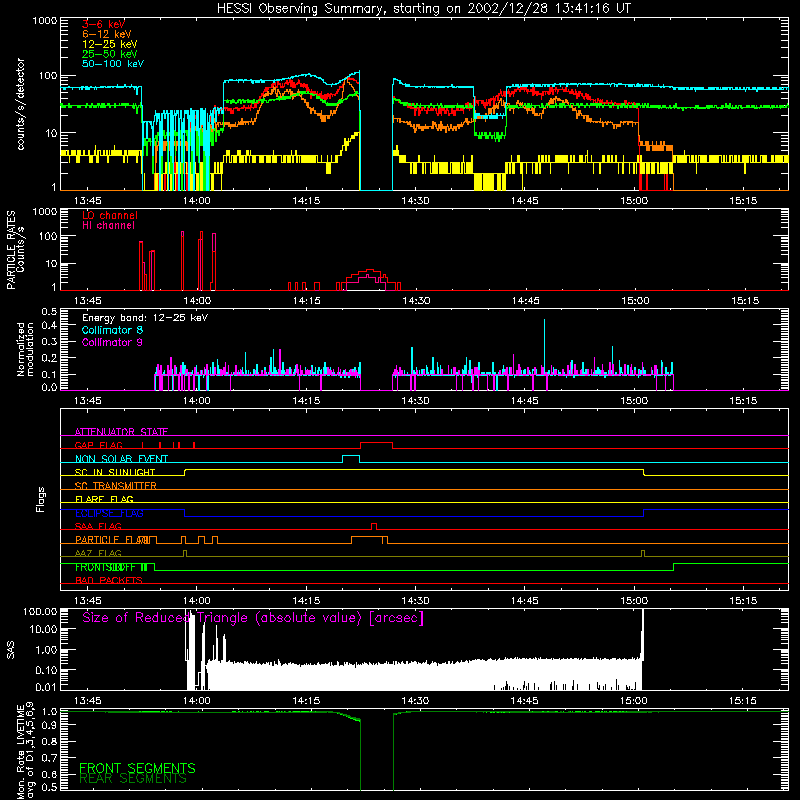Click the 15:15 tick under the SAS plot

(743, 701)
